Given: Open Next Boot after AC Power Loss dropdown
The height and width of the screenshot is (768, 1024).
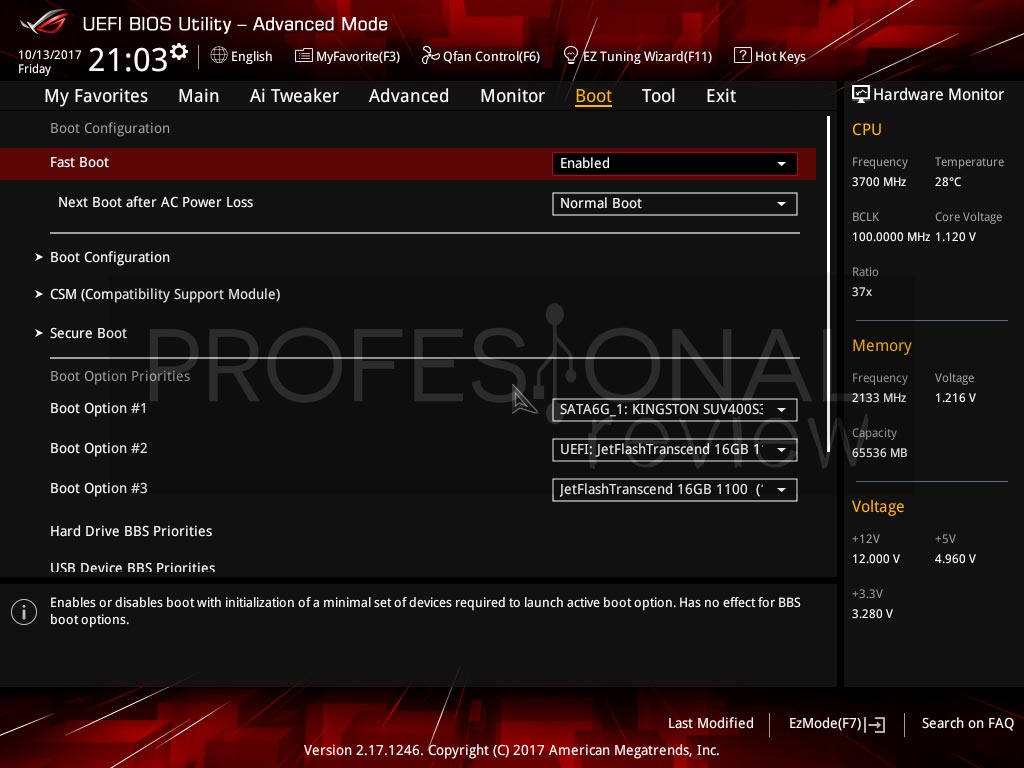Looking at the screenshot, I should pos(675,204).
